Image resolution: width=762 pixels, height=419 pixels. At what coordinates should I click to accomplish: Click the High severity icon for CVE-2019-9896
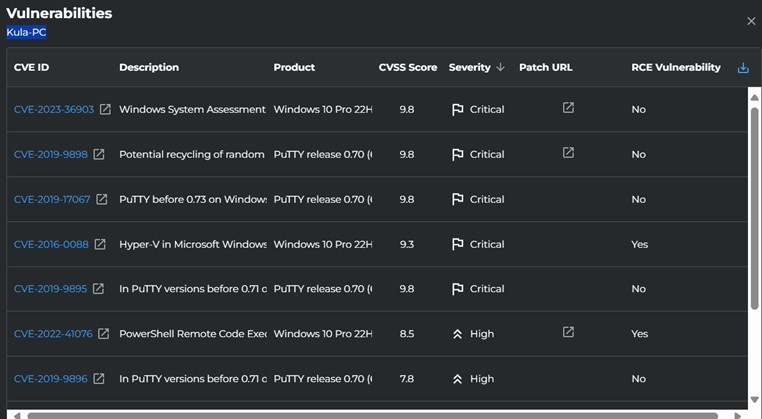(x=457, y=379)
